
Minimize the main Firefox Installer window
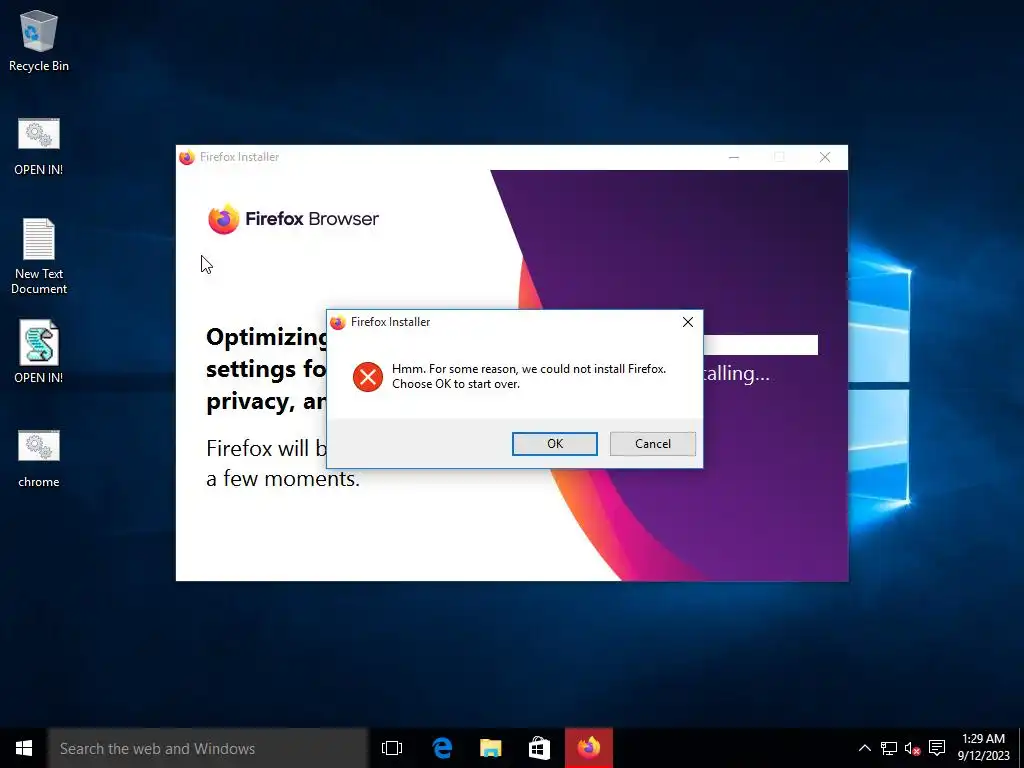coord(734,157)
